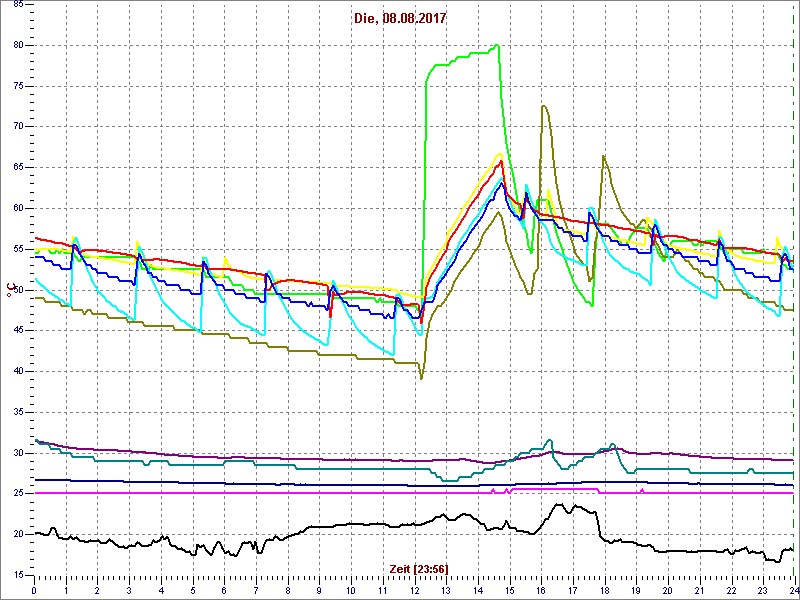Select the 40 label on the temperature axis

click(x=17, y=371)
